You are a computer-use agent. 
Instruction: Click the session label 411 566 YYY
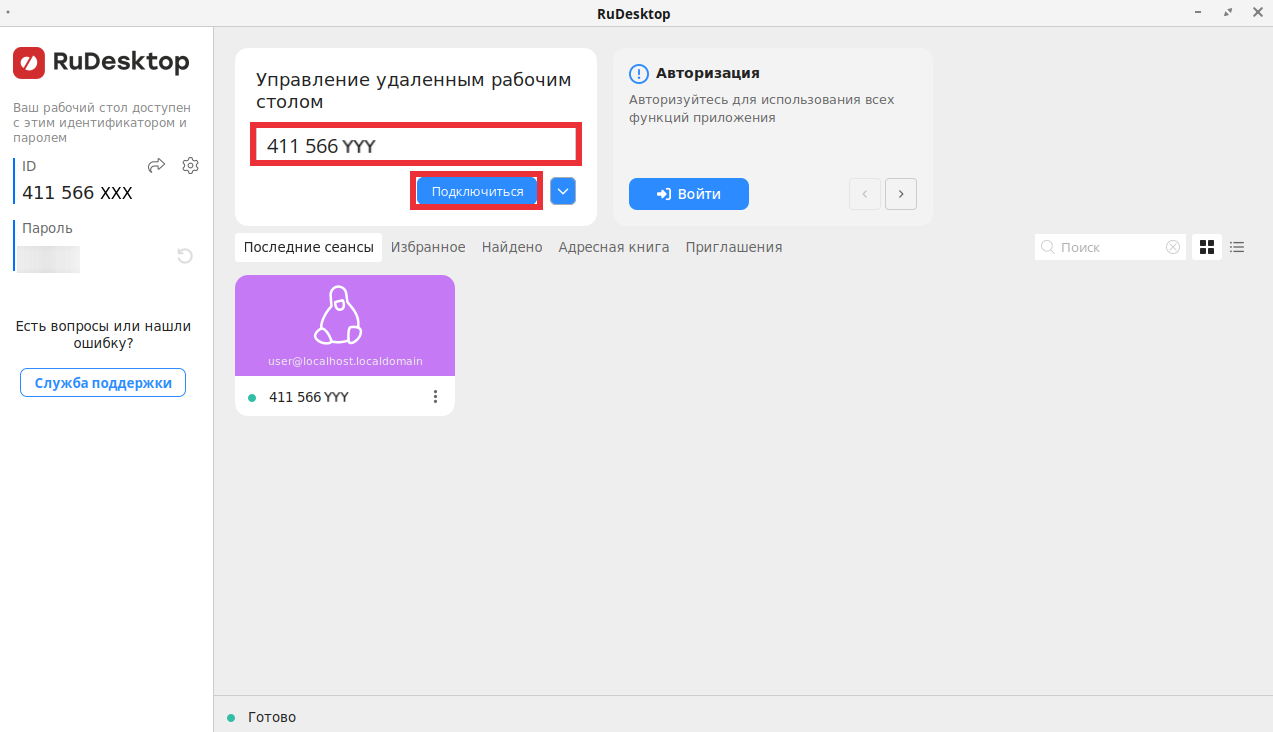(x=309, y=397)
